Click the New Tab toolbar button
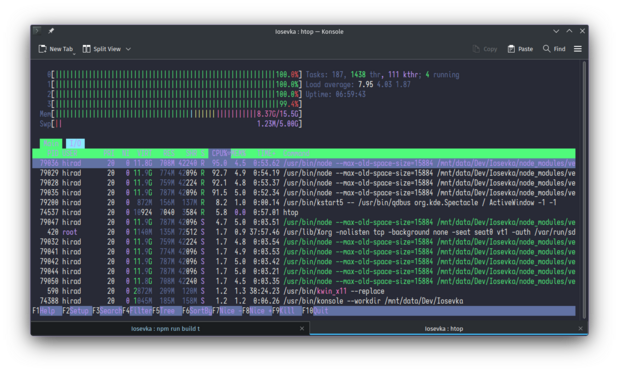Screen dimensions: 619x372 56,49
